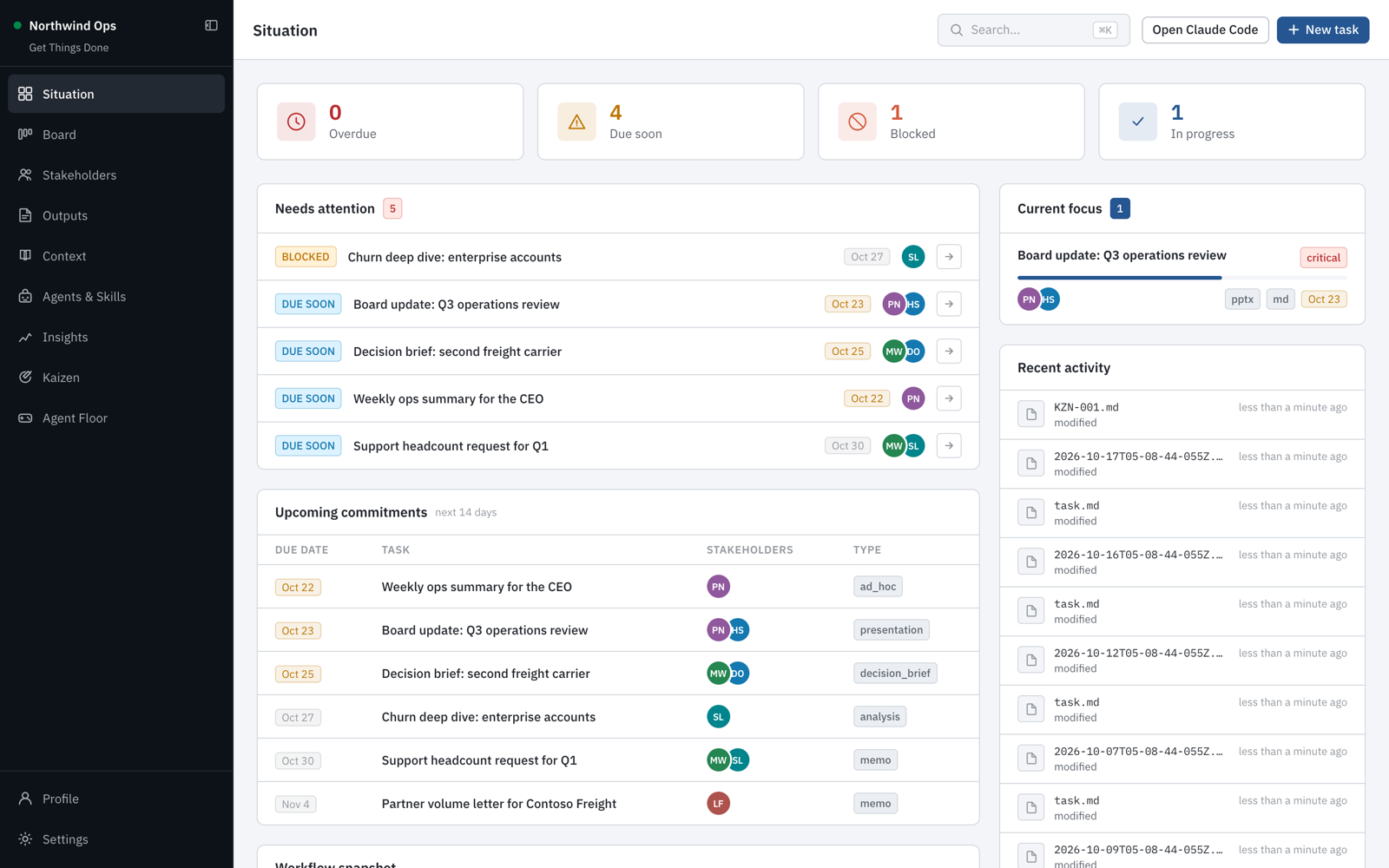
Task: Open the Stakeholders people icon
Action: pyautogui.click(x=25, y=174)
